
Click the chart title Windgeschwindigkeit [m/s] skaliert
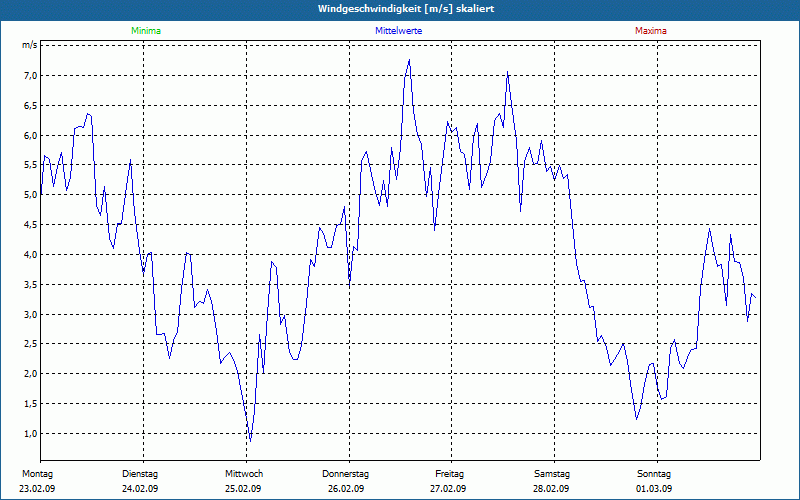coord(406,9)
